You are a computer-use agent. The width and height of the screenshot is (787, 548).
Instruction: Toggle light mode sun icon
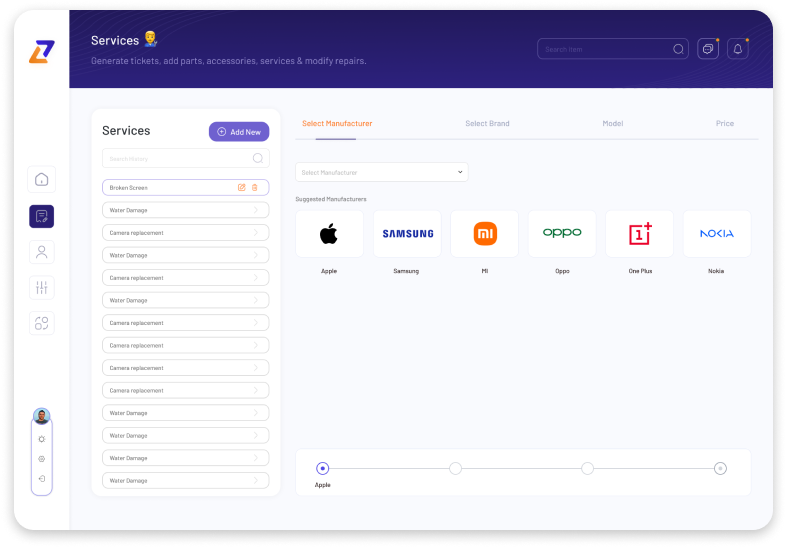click(x=42, y=439)
